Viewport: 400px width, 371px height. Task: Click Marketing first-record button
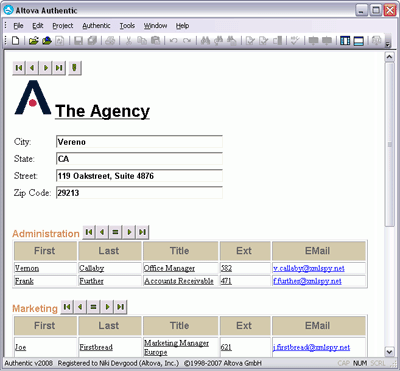click(x=67, y=307)
